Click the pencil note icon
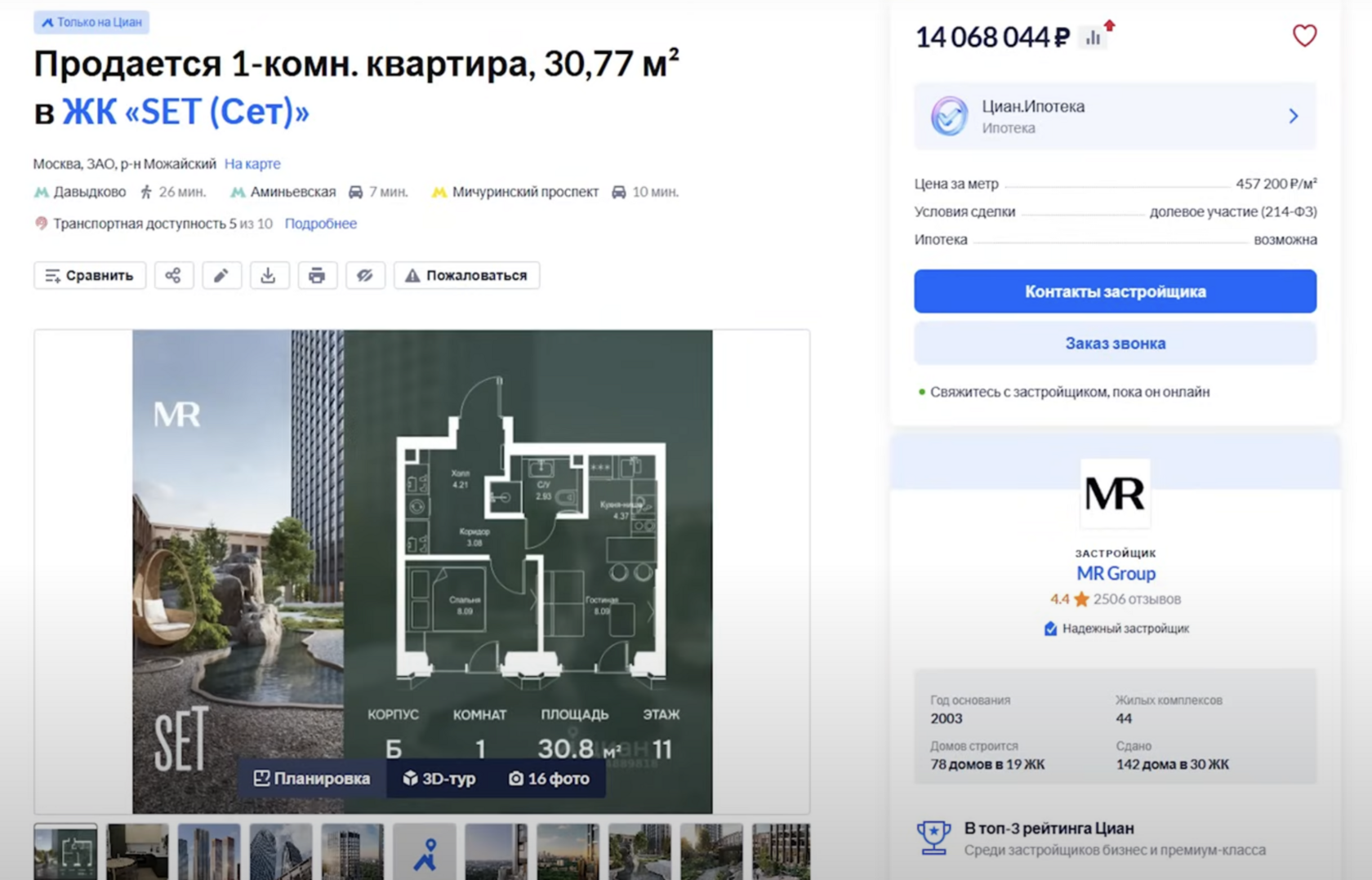 (221, 275)
